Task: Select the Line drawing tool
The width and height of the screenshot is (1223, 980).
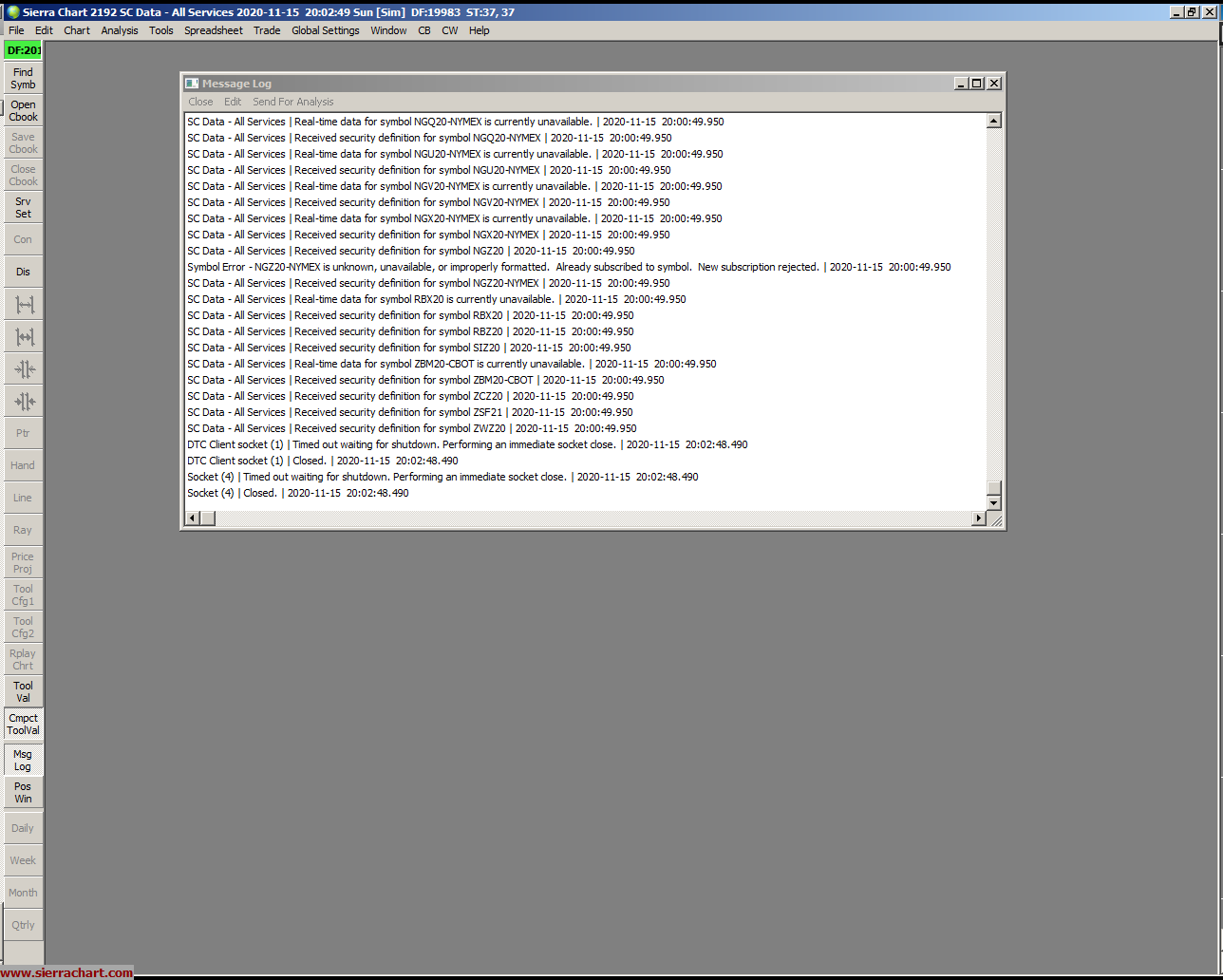Action: (x=23, y=498)
